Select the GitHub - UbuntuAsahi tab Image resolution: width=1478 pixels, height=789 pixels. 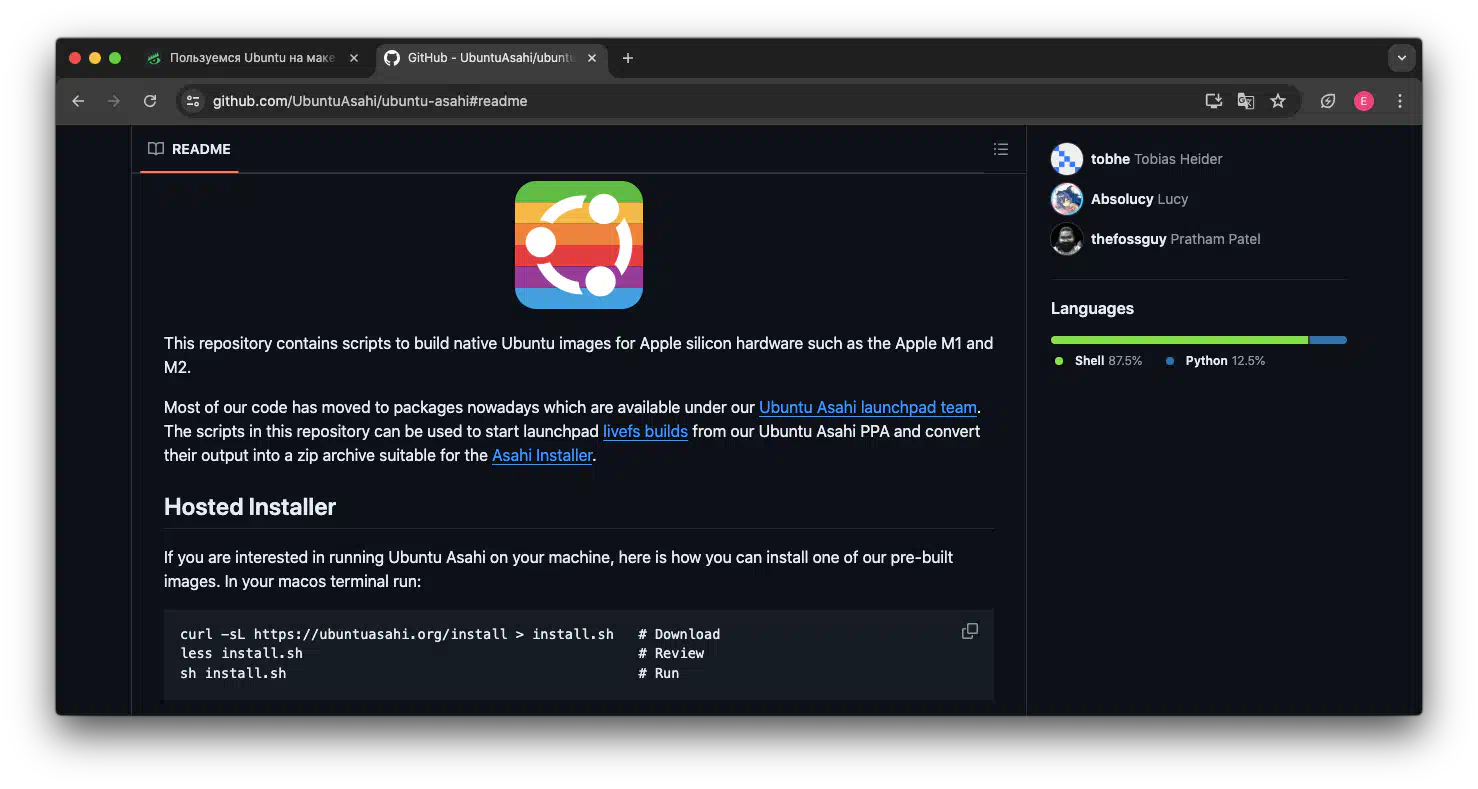492,58
